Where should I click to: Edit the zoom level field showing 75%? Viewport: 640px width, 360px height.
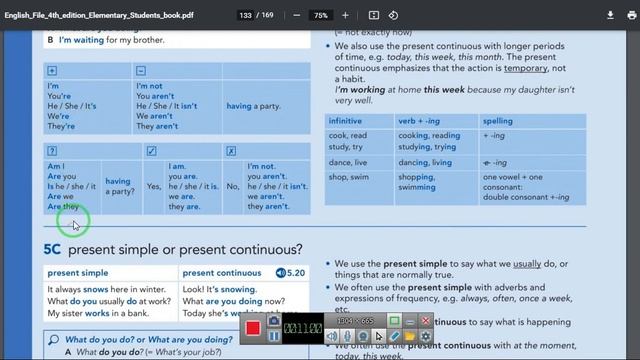[321, 15]
